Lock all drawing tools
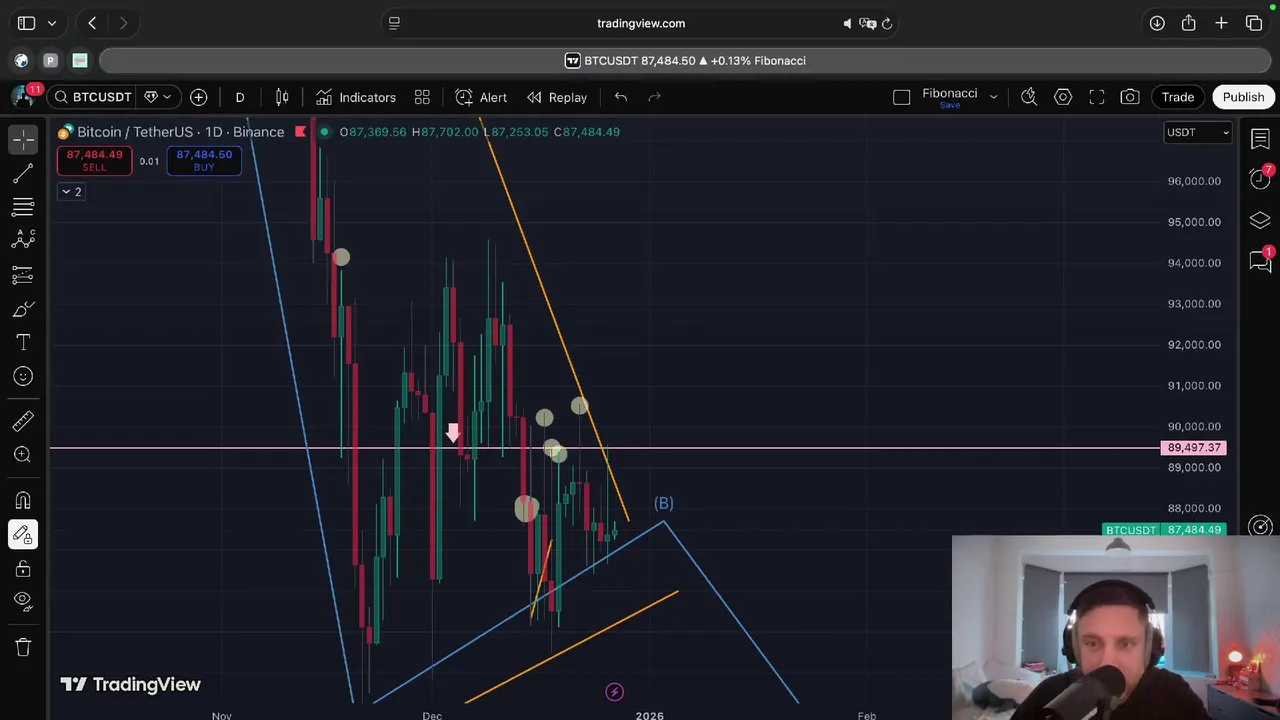1280x720 pixels. pyautogui.click(x=23, y=569)
